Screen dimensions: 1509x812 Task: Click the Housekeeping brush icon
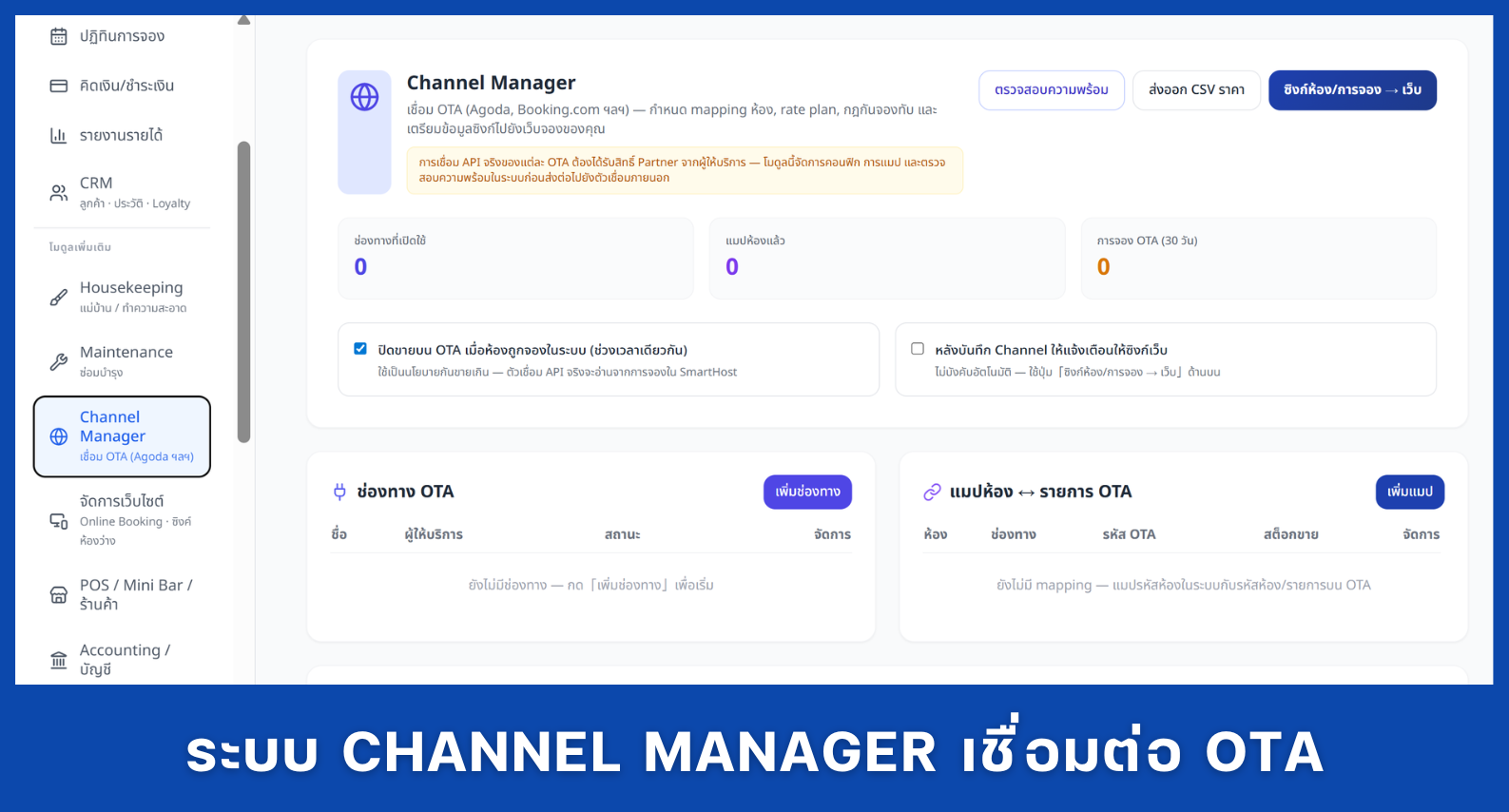tap(59, 298)
